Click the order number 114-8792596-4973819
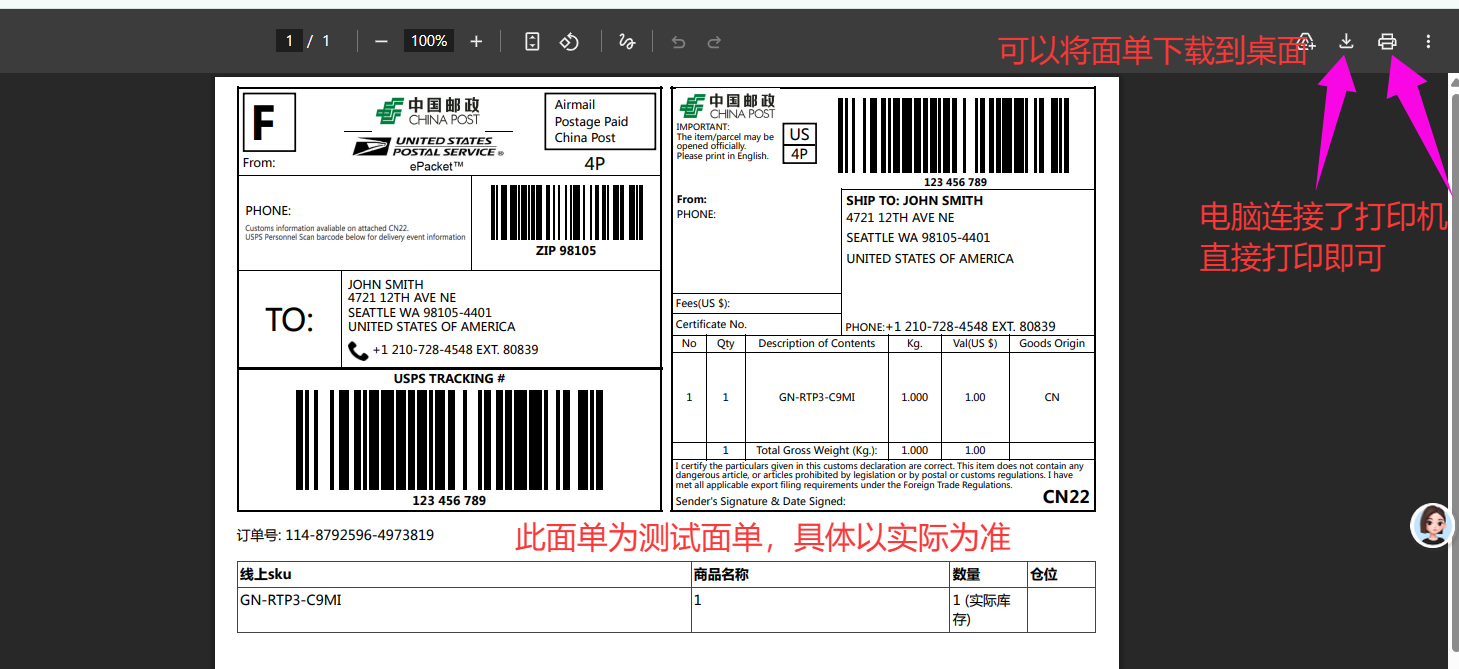This screenshot has height=669, width=1459. click(360, 535)
